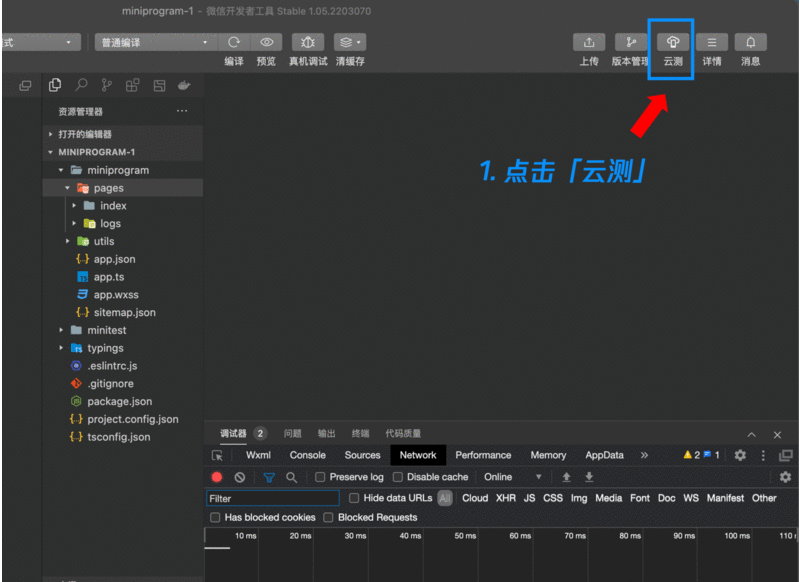The height and width of the screenshot is (582, 800).
Task: Expand the minitest folder
Action: 61,330
